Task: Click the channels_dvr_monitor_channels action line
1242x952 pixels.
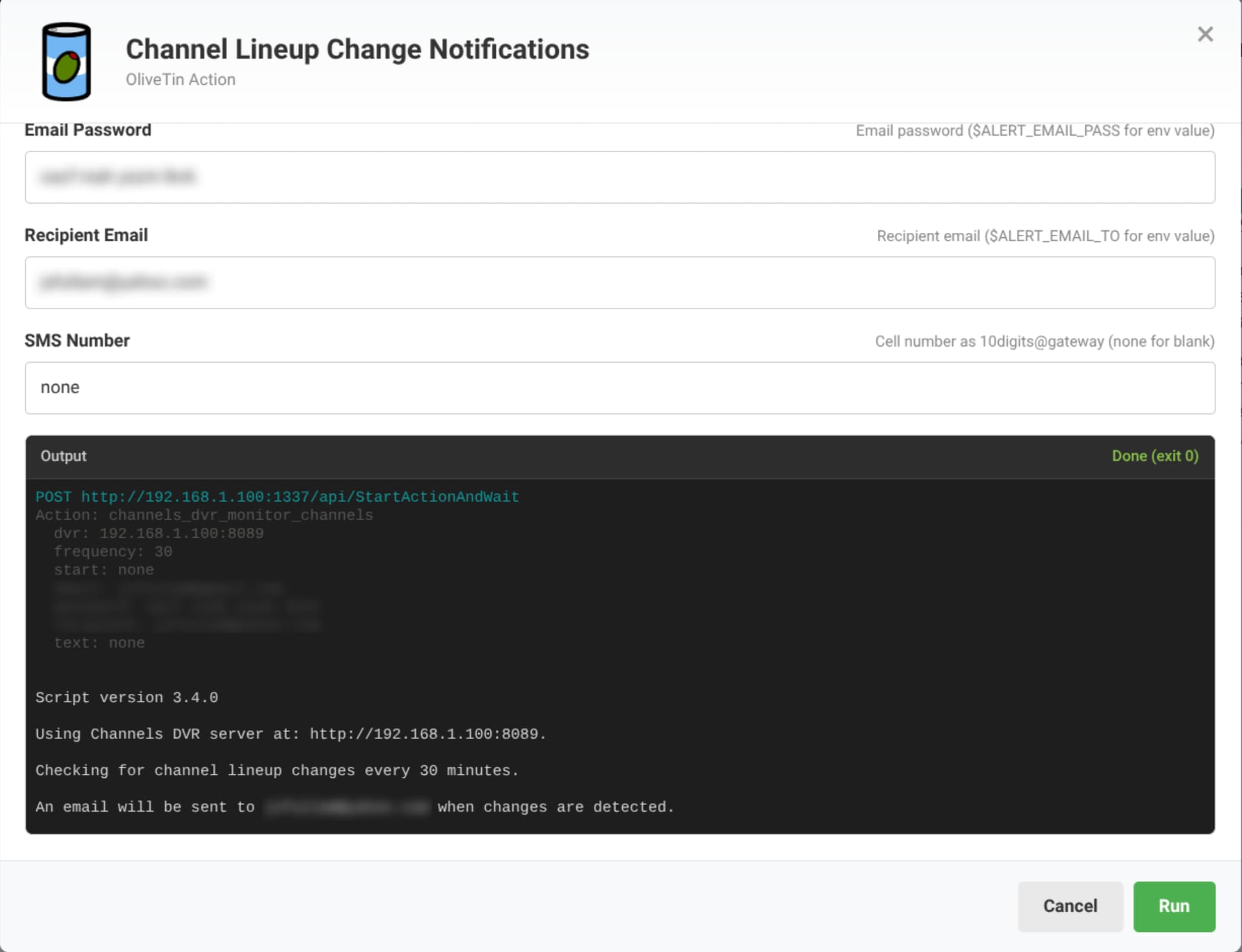Action: point(204,515)
